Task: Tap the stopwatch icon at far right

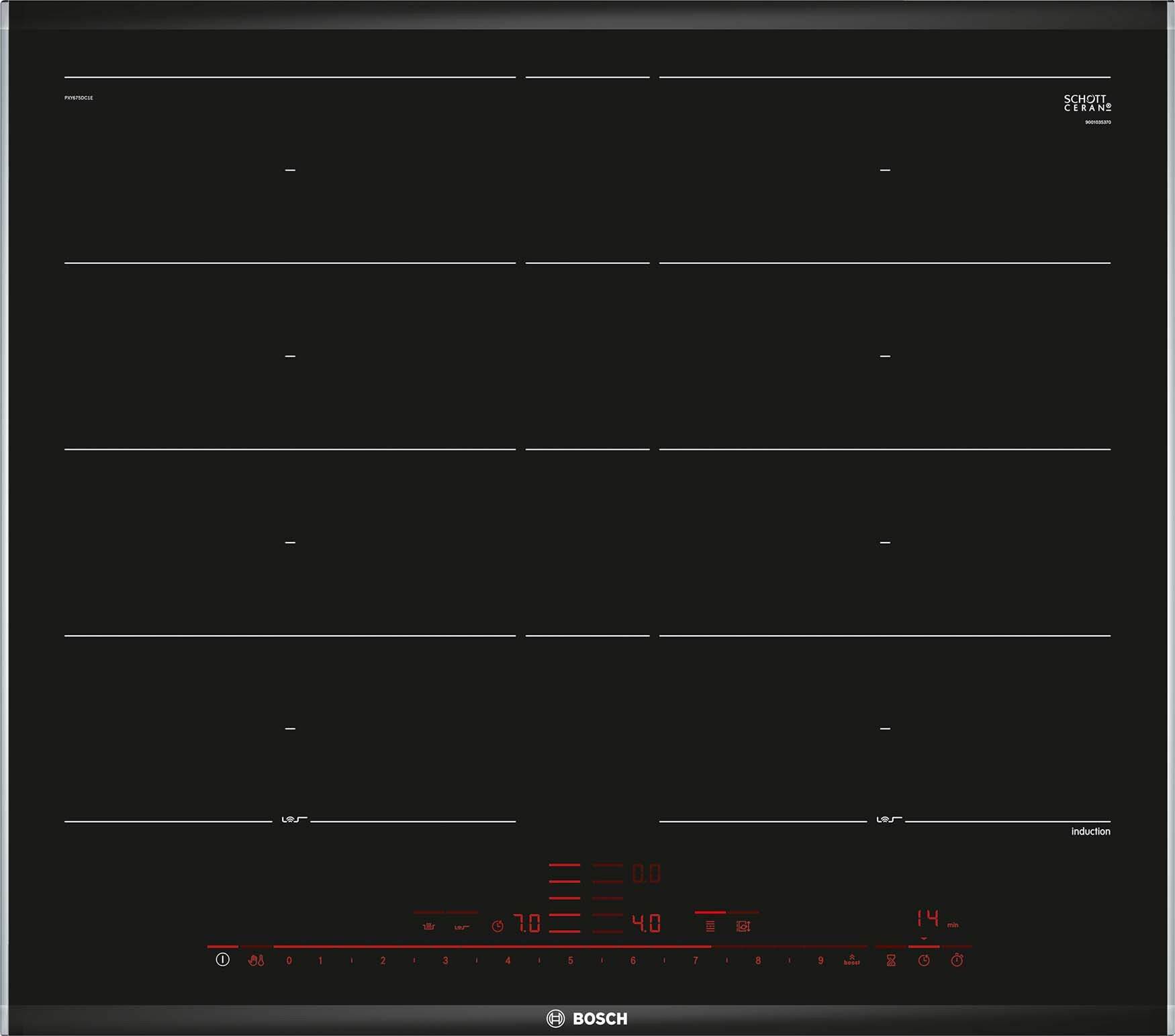Action: coord(957,960)
